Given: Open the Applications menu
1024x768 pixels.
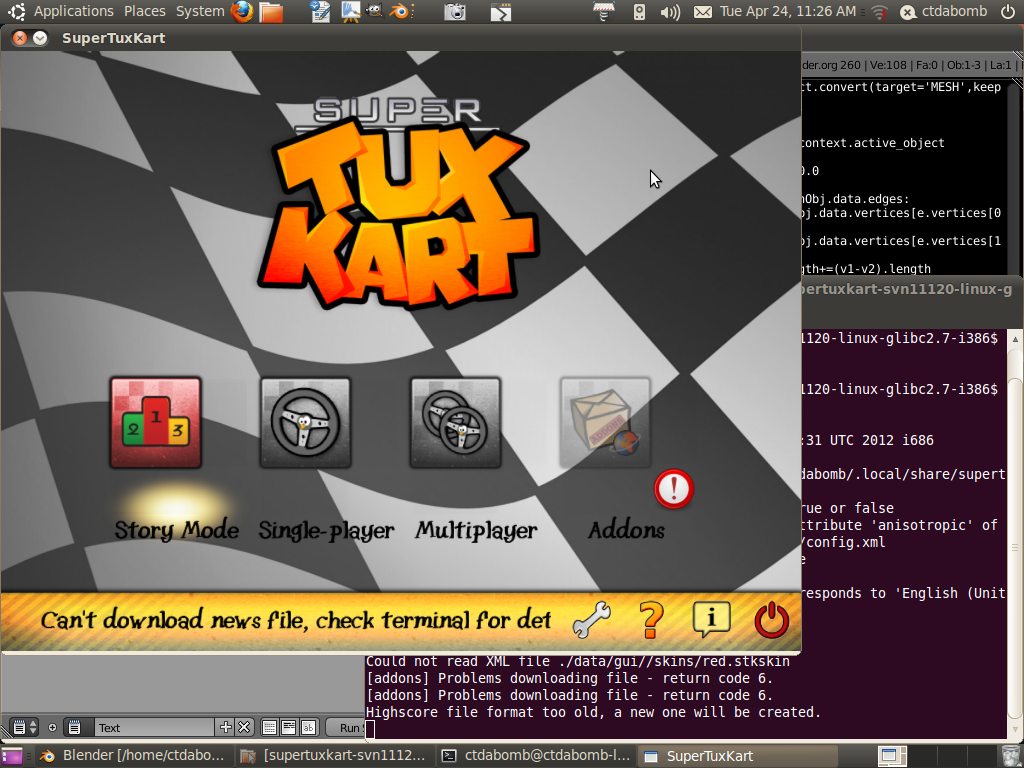Looking at the screenshot, I should tap(73, 12).
